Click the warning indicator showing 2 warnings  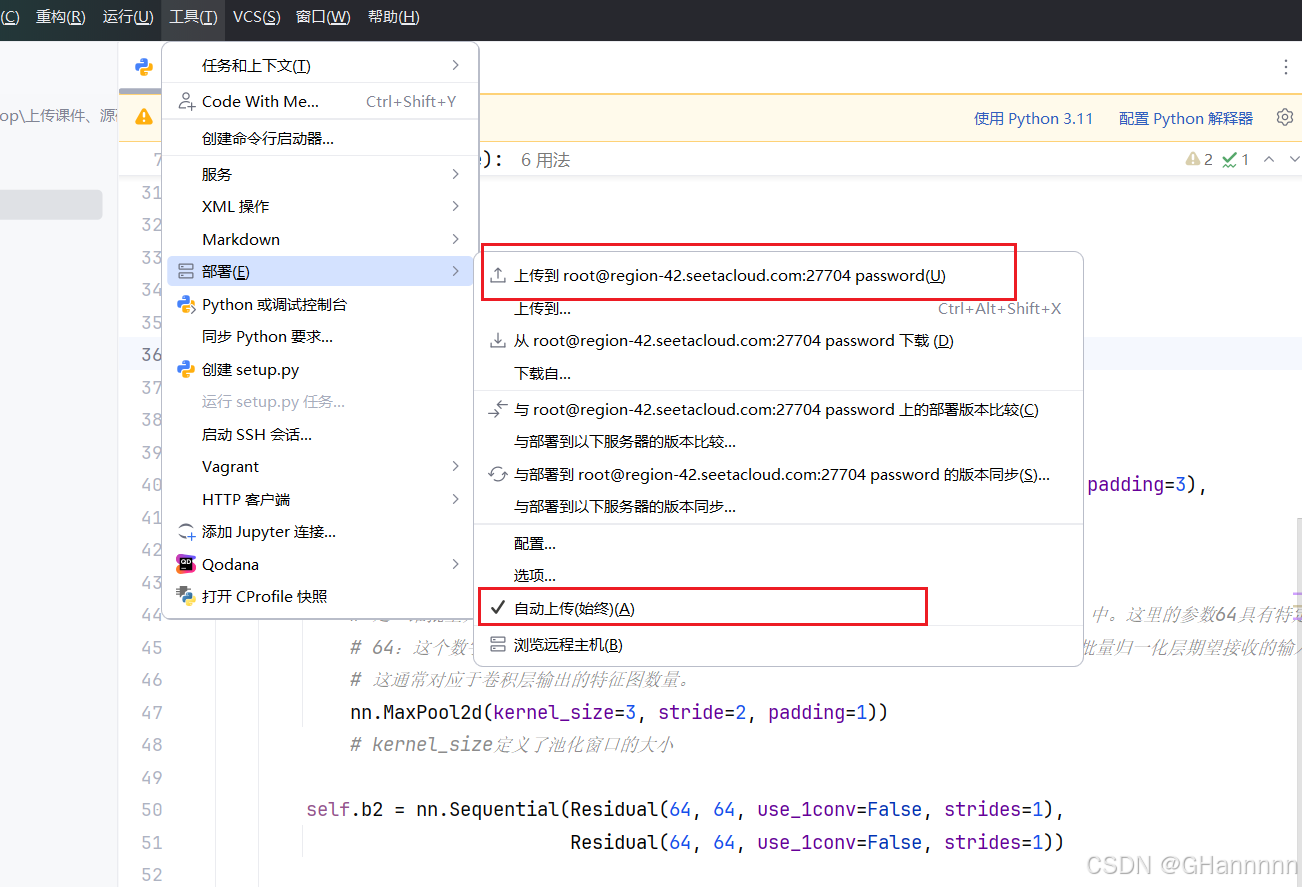[x=1197, y=158]
